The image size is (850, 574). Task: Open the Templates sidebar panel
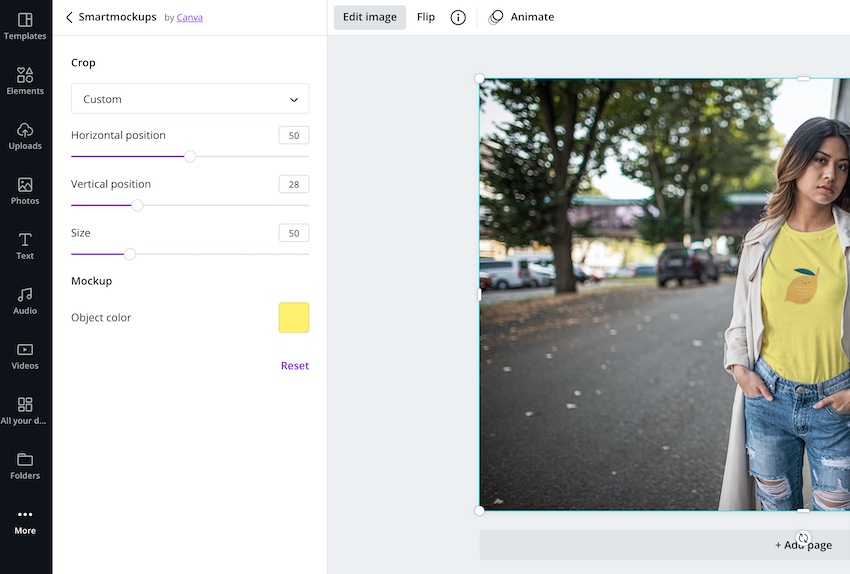pyautogui.click(x=25, y=26)
